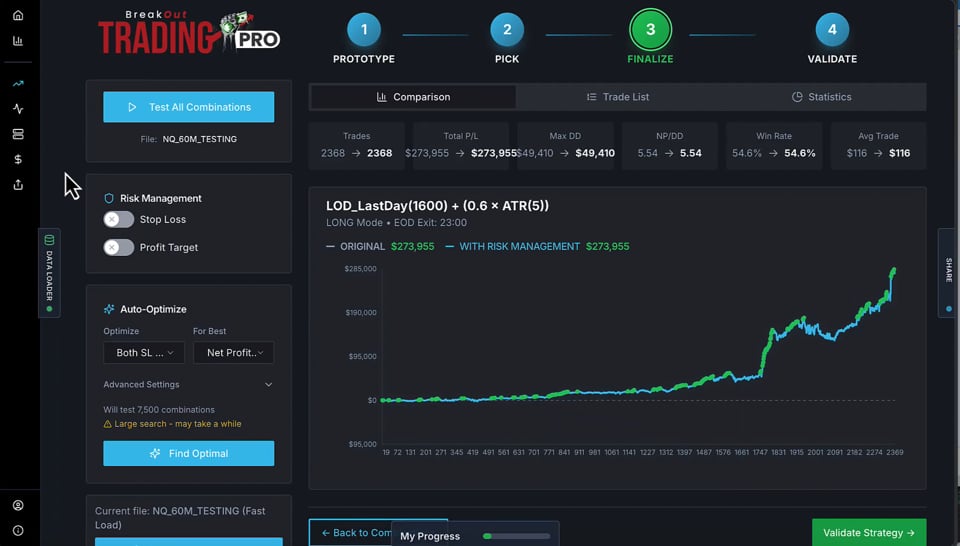Viewport: 960px width, 546px height.
Task: Open the home icon in sidebar
Action: [x=18, y=15]
